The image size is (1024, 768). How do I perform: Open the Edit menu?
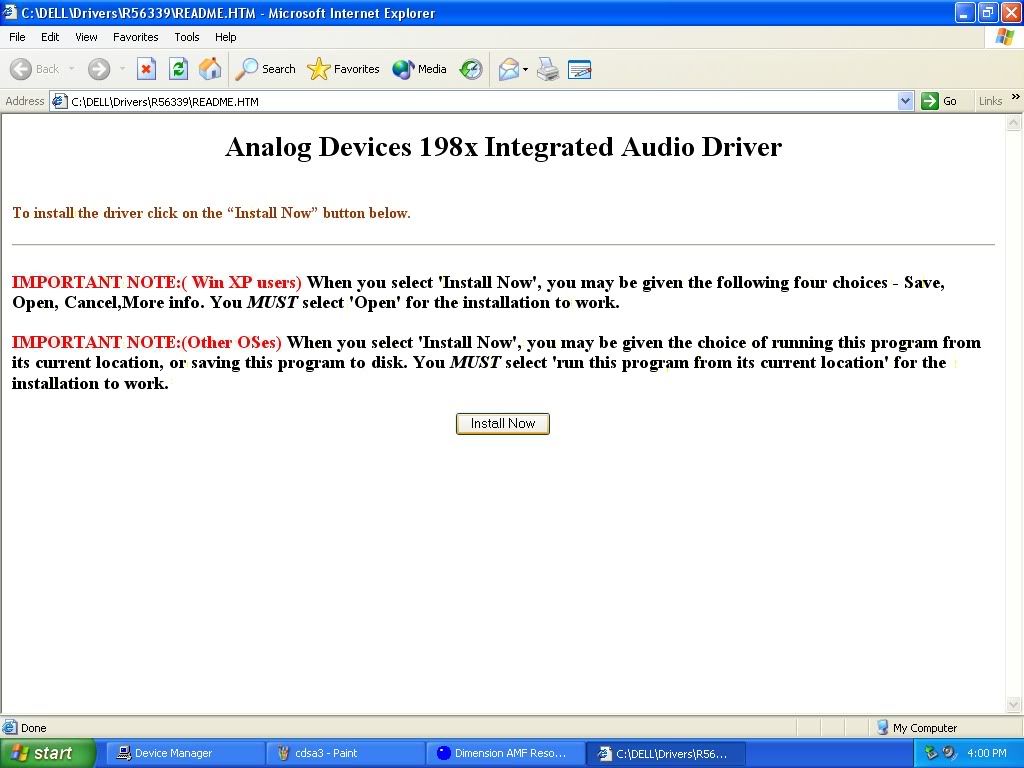pyautogui.click(x=50, y=37)
